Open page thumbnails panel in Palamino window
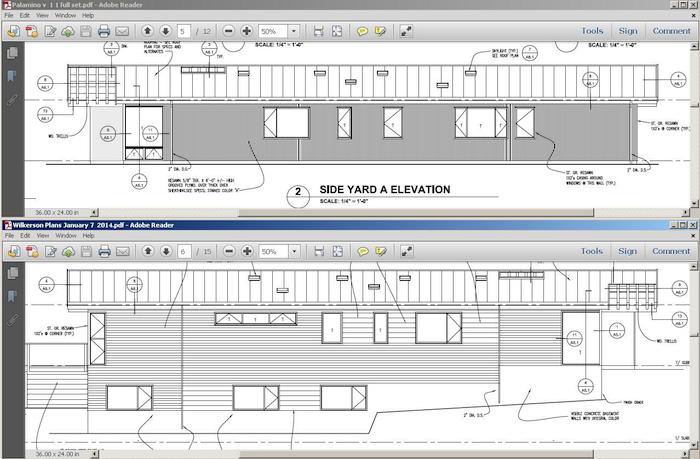This screenshot has width=700, height=459. [x=12, y=53]
